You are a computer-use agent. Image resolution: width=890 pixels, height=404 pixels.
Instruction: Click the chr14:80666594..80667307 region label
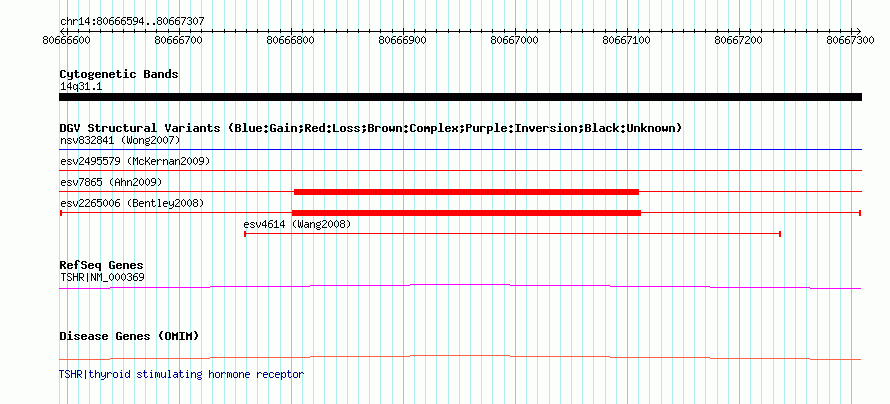[132, 22]
